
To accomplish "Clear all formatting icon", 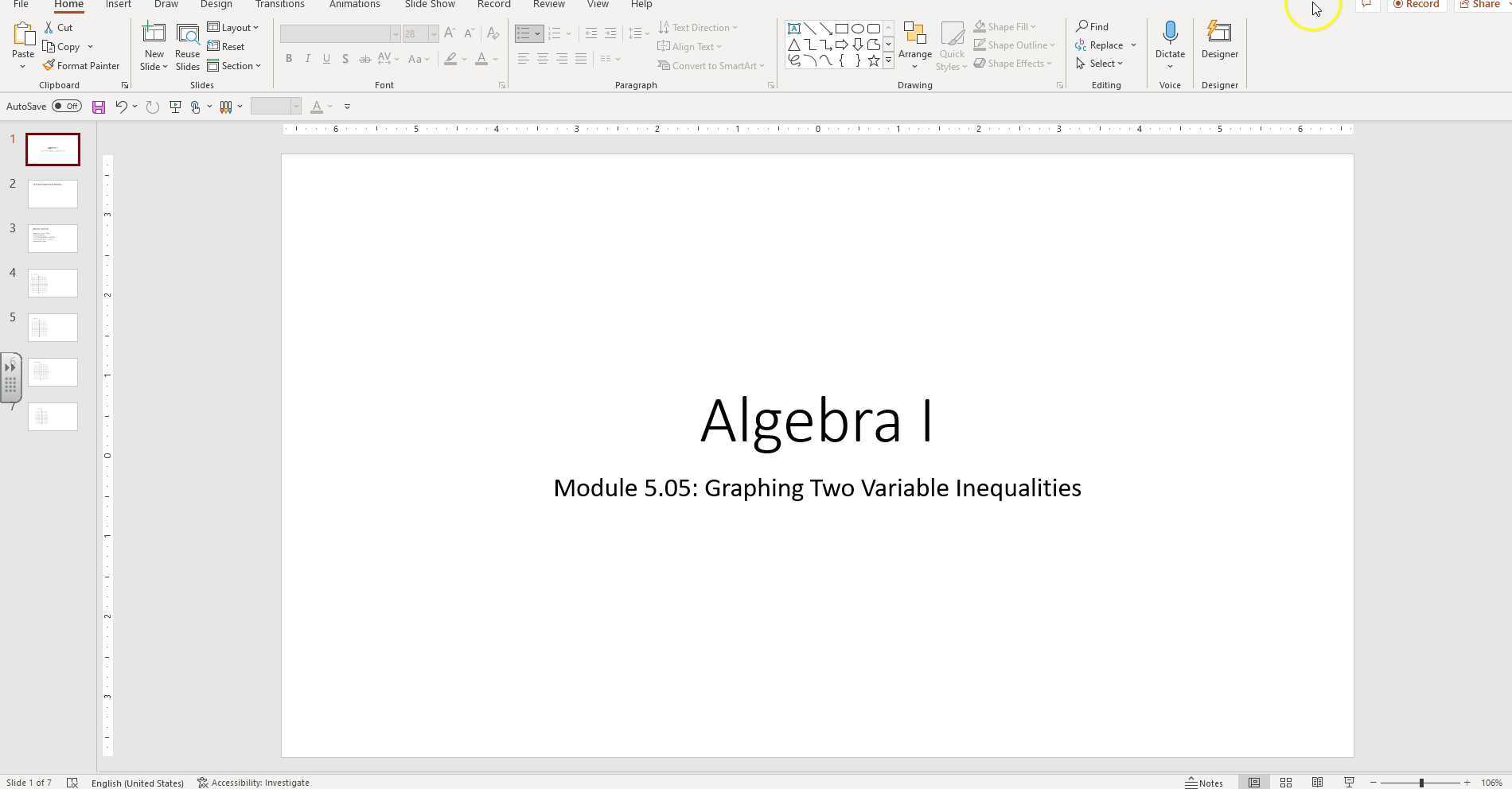I will pyautogui.click(x=493, y=33).
